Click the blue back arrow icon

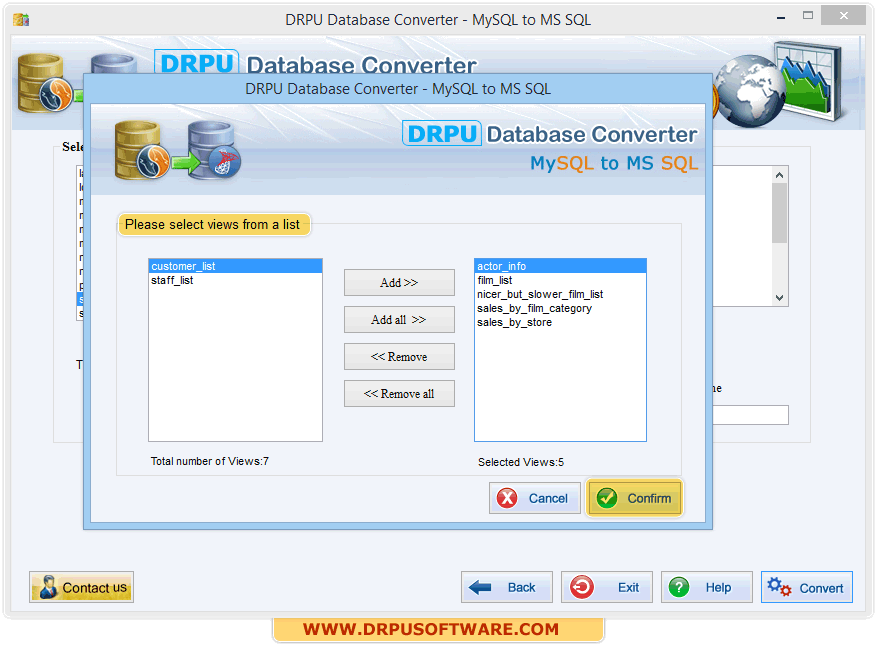click(x=480, y=587)
